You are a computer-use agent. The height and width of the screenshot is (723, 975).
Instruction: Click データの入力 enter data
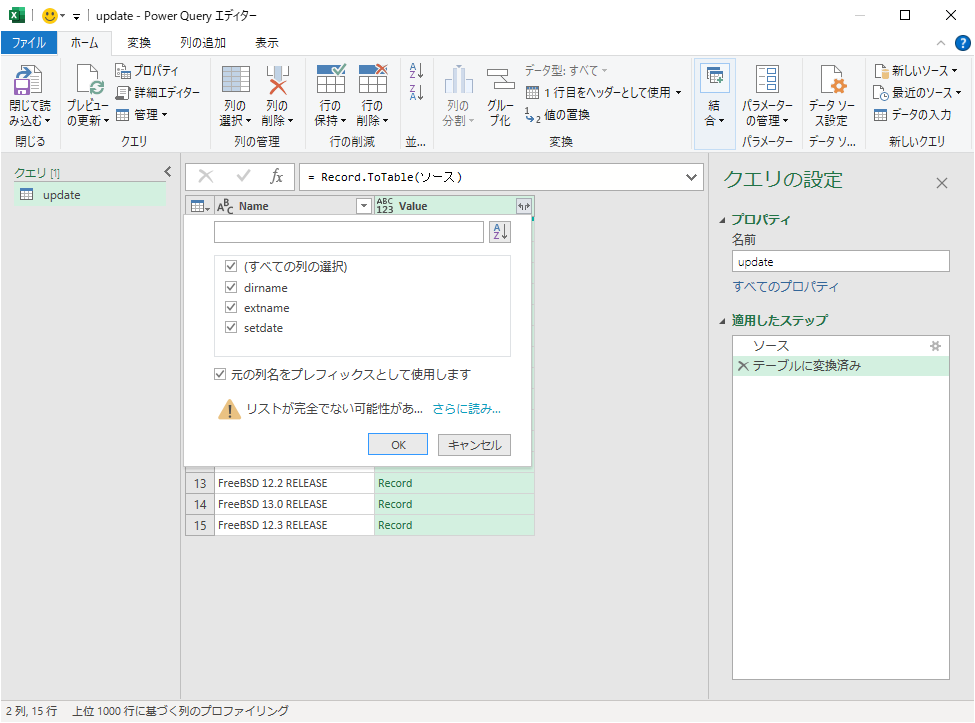(x=912, y=115)
